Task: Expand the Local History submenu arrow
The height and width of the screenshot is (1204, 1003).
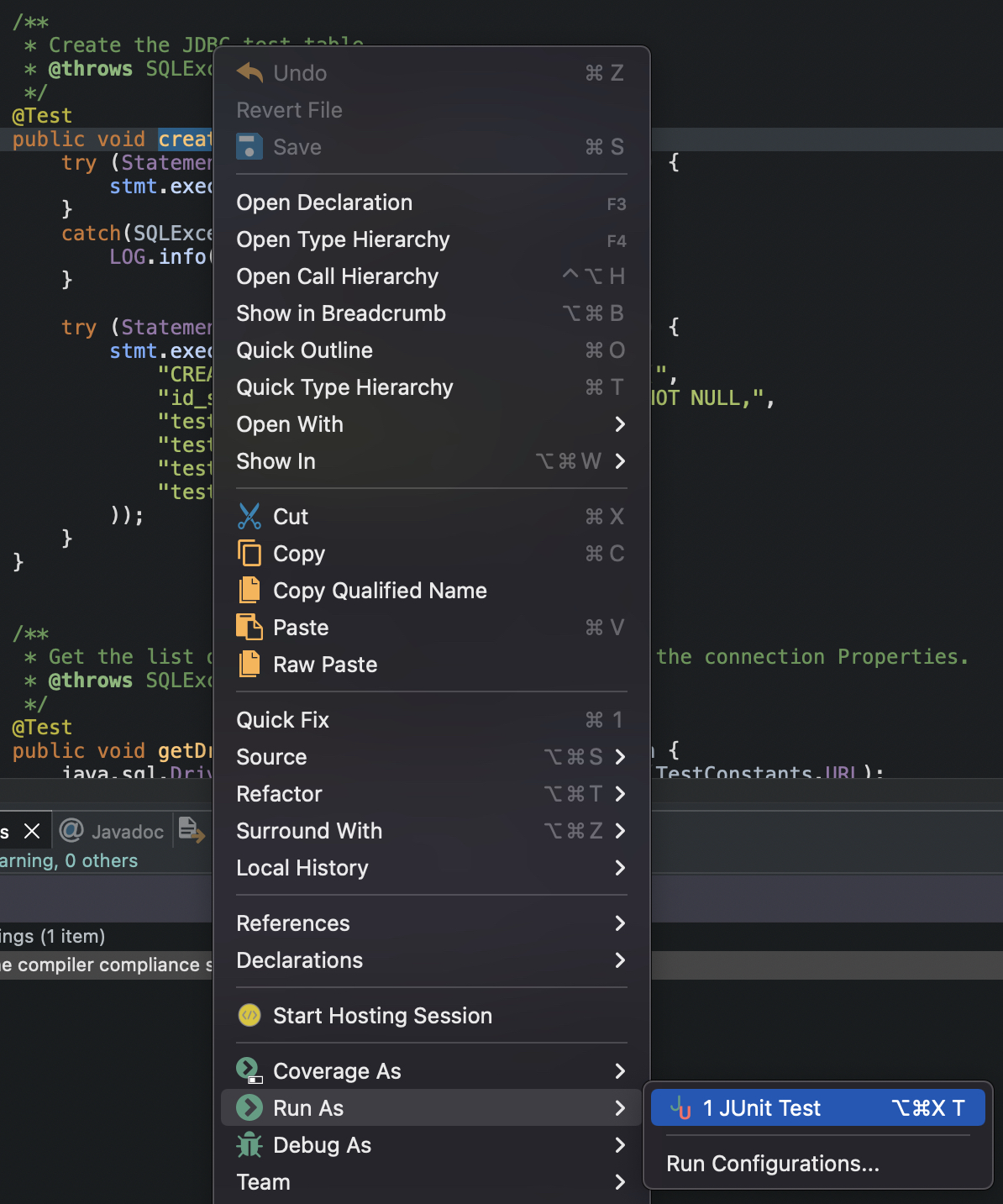Action: 620,868
